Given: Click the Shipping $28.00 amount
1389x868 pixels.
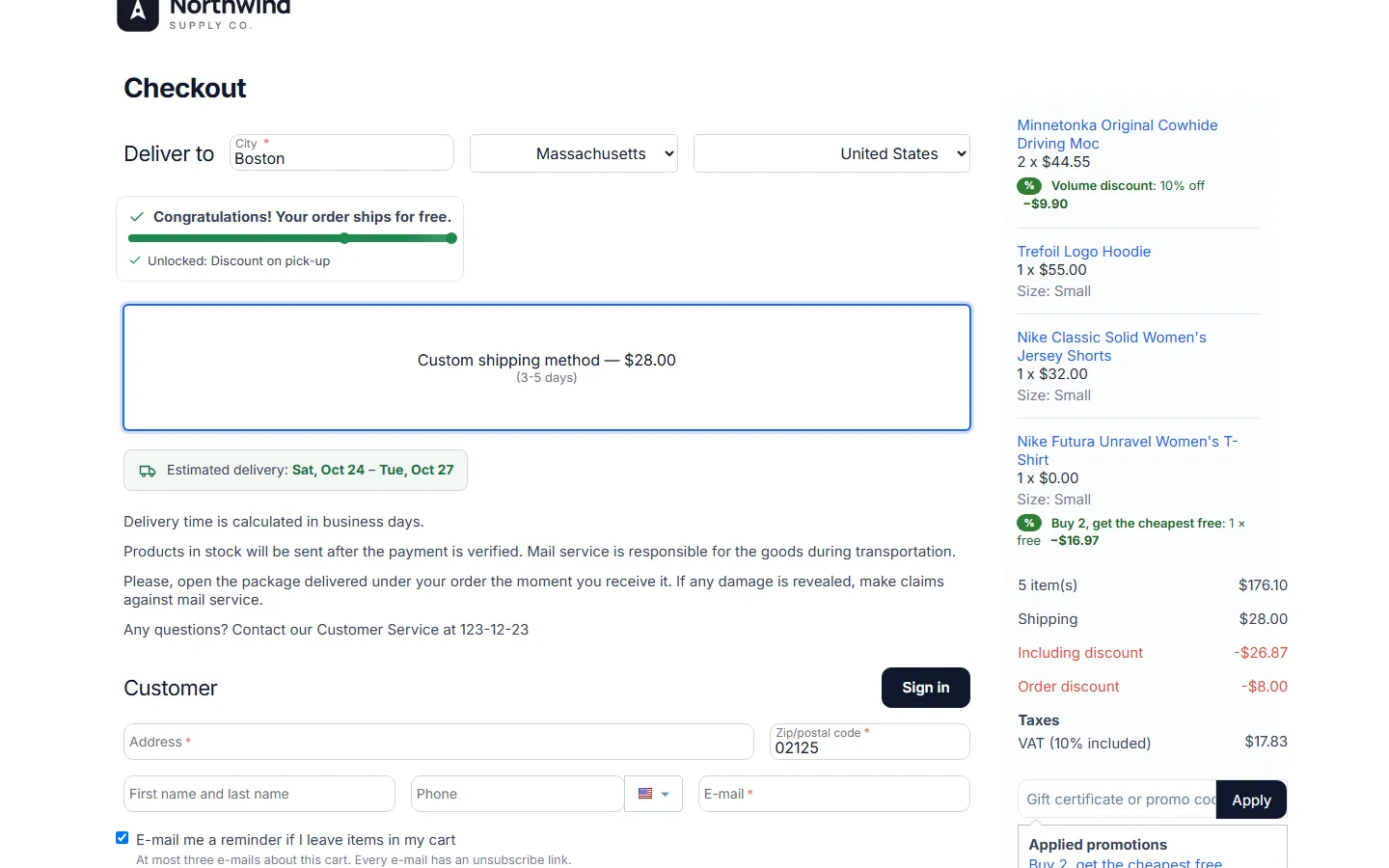Looking at the screenshot, I should 1264,619.
